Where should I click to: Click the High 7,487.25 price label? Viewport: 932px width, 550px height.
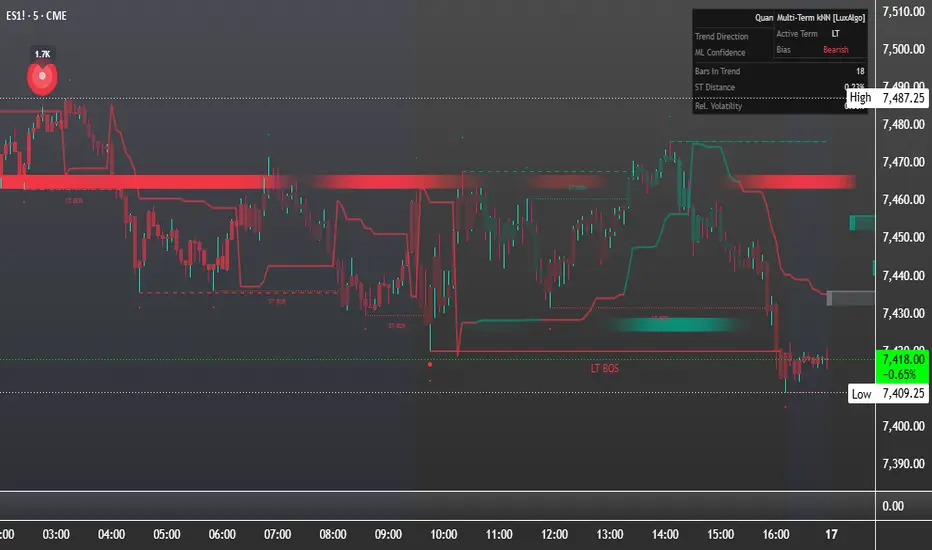click(x=887, y=98)
